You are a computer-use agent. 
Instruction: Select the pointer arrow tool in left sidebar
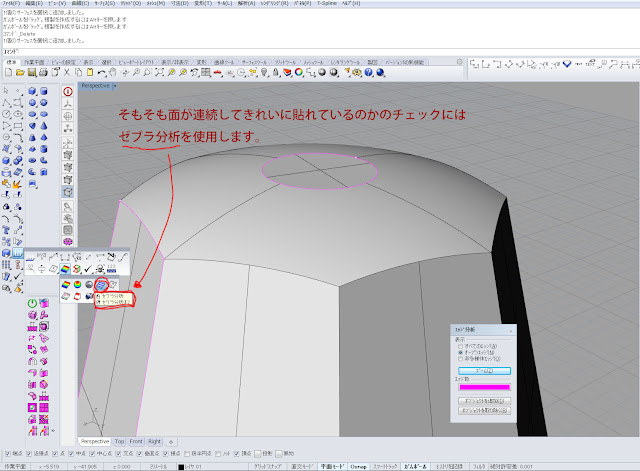(6, 91)
